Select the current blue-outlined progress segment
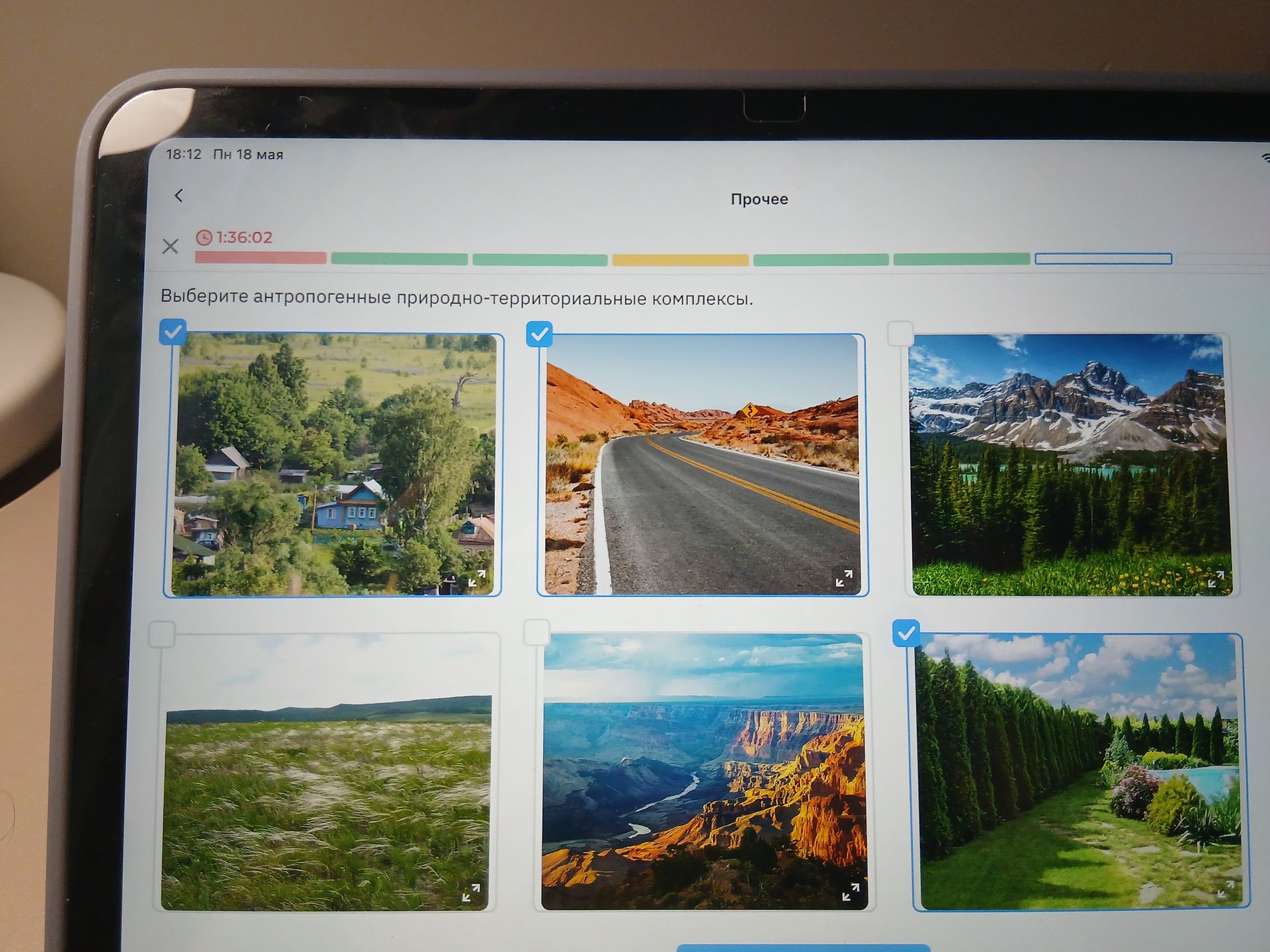This screenshot has height=952, width=1270. (x=1103, y=258)
